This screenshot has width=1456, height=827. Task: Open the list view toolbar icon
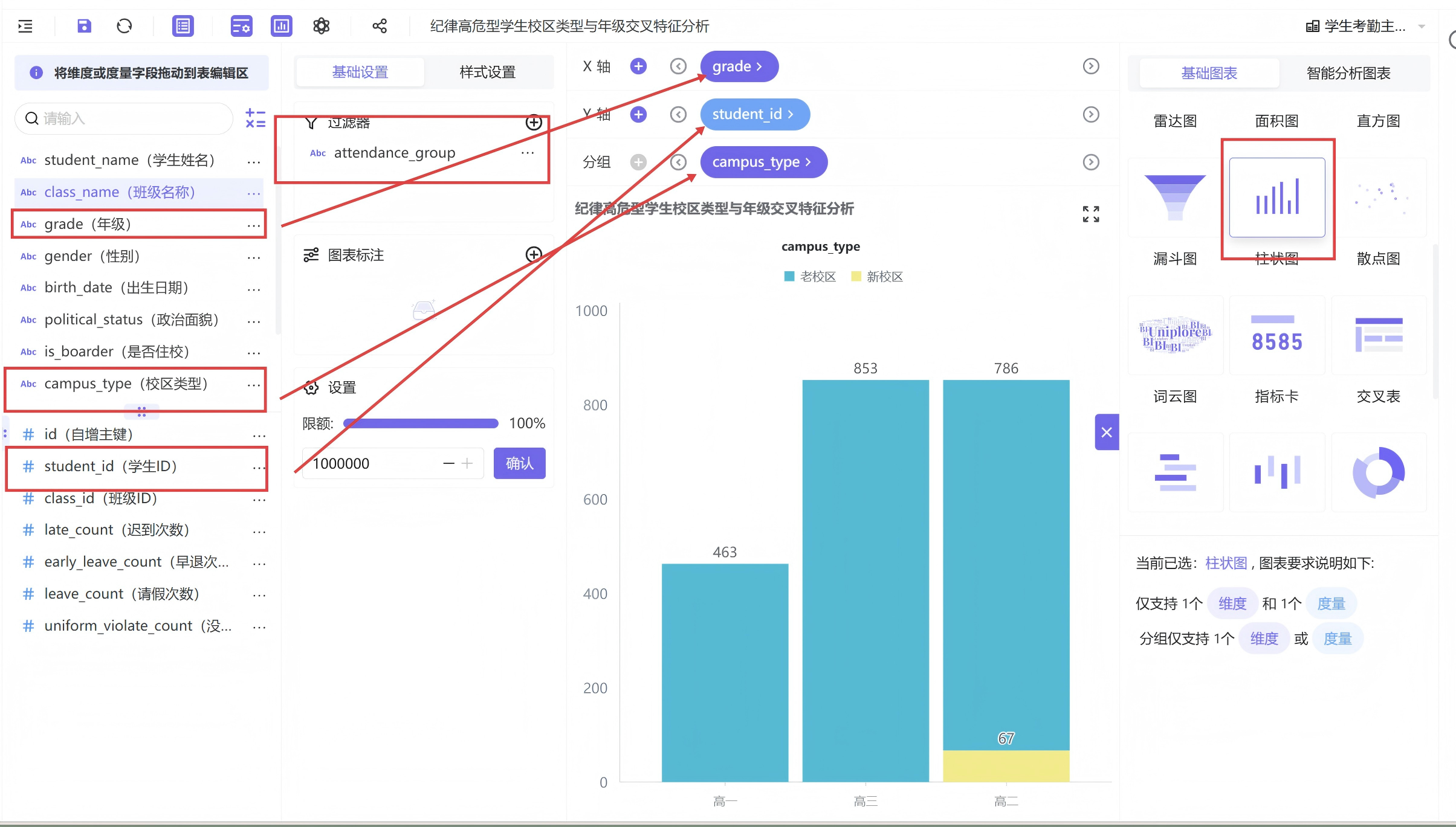tap(183, 26)
